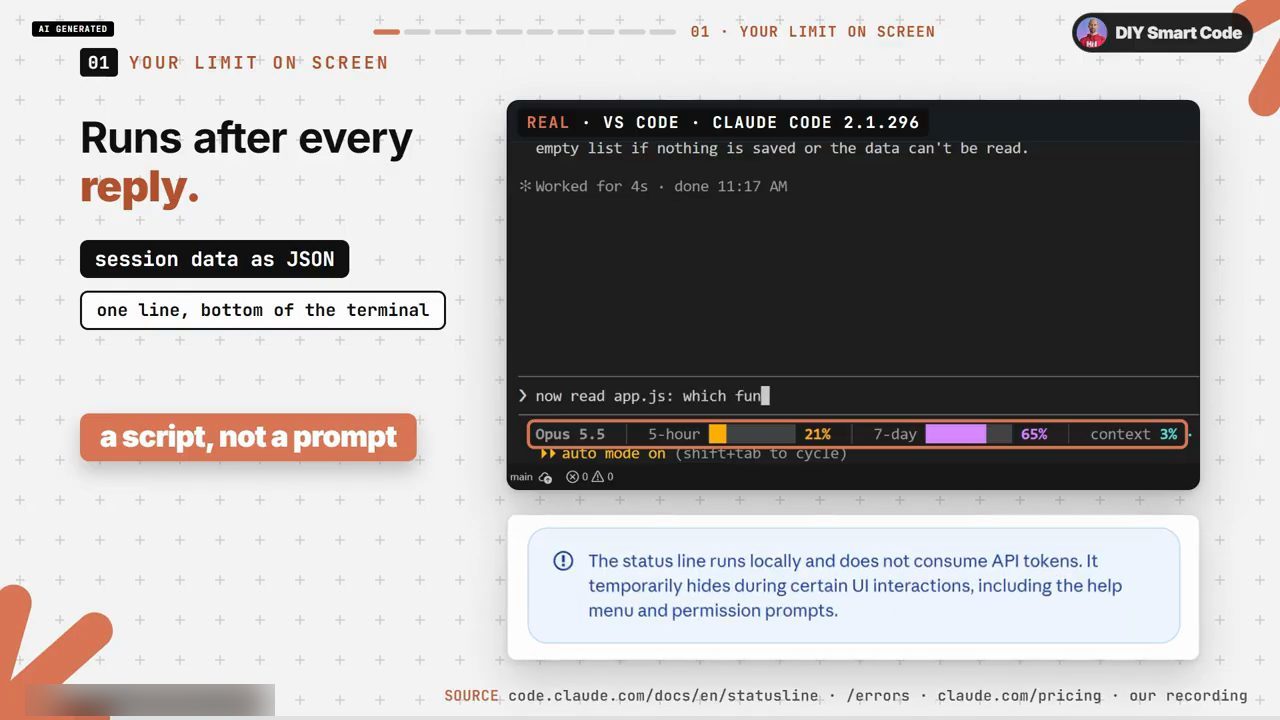Click the 'main' branch indicator
This screenshot has height=720, width=1280.
pyautogui.click(x=521, y=477)
